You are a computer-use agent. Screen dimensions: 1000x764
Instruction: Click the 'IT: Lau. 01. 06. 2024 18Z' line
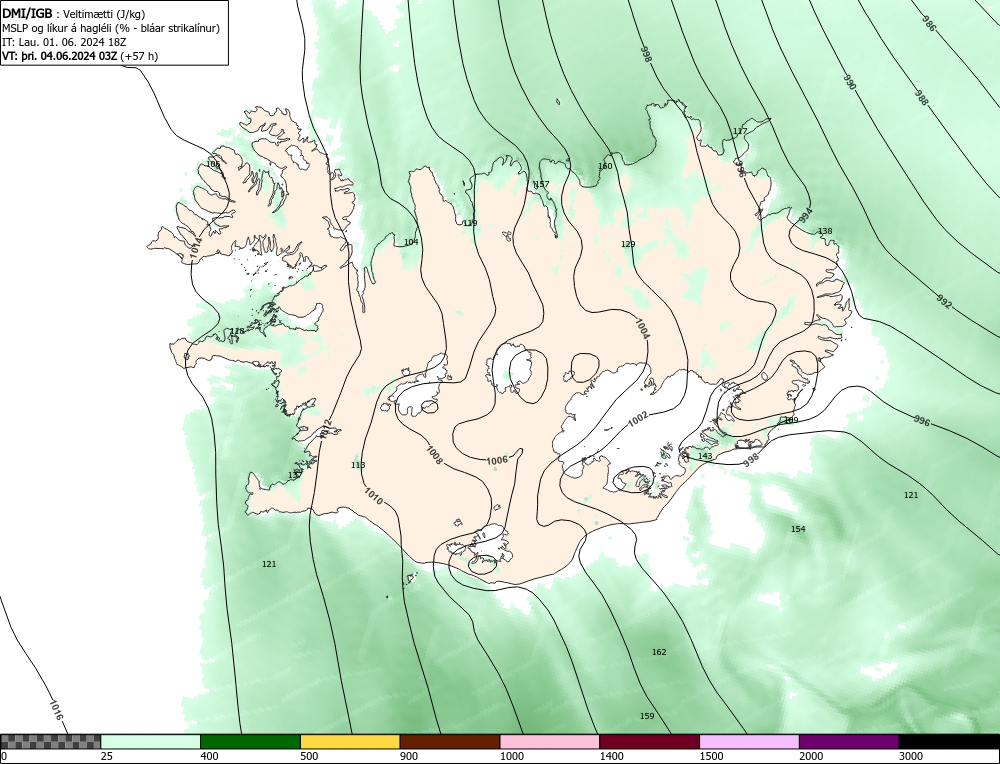[64, 42]
